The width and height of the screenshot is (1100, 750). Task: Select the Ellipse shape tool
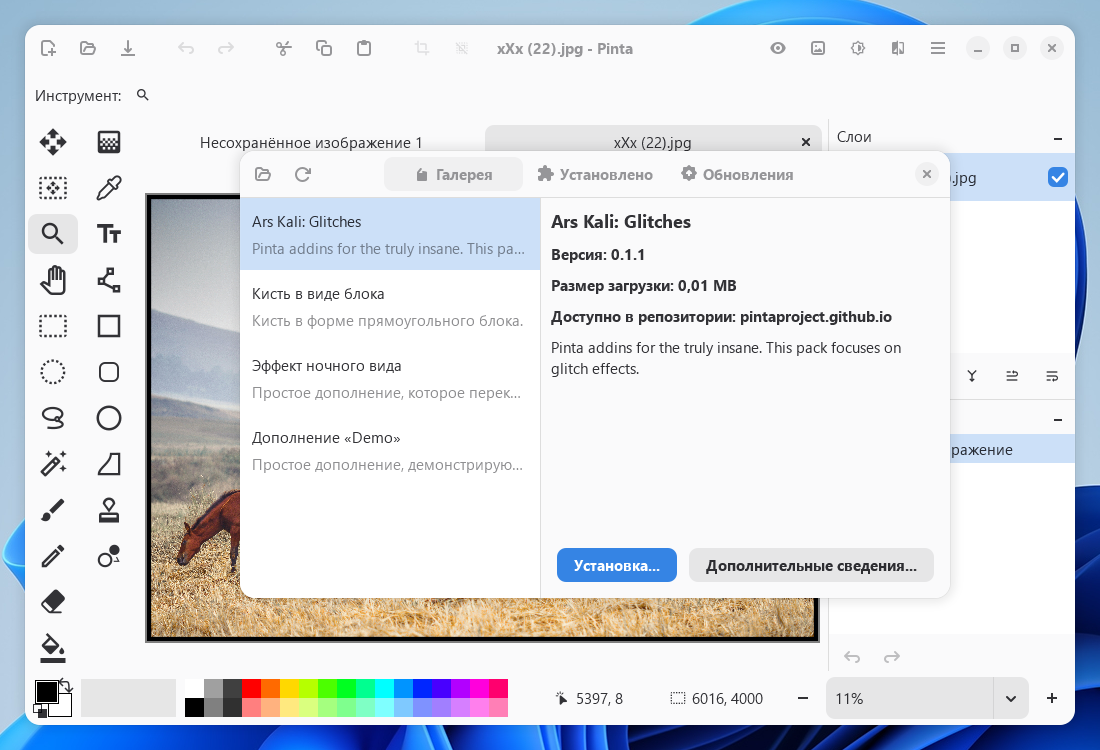109,418
